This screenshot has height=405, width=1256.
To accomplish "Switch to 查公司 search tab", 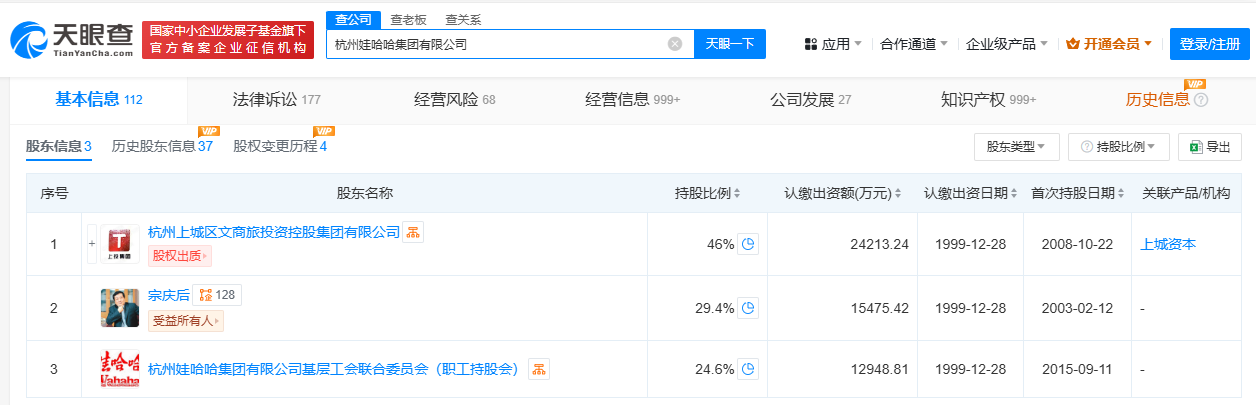I will (x=353, y=19).
